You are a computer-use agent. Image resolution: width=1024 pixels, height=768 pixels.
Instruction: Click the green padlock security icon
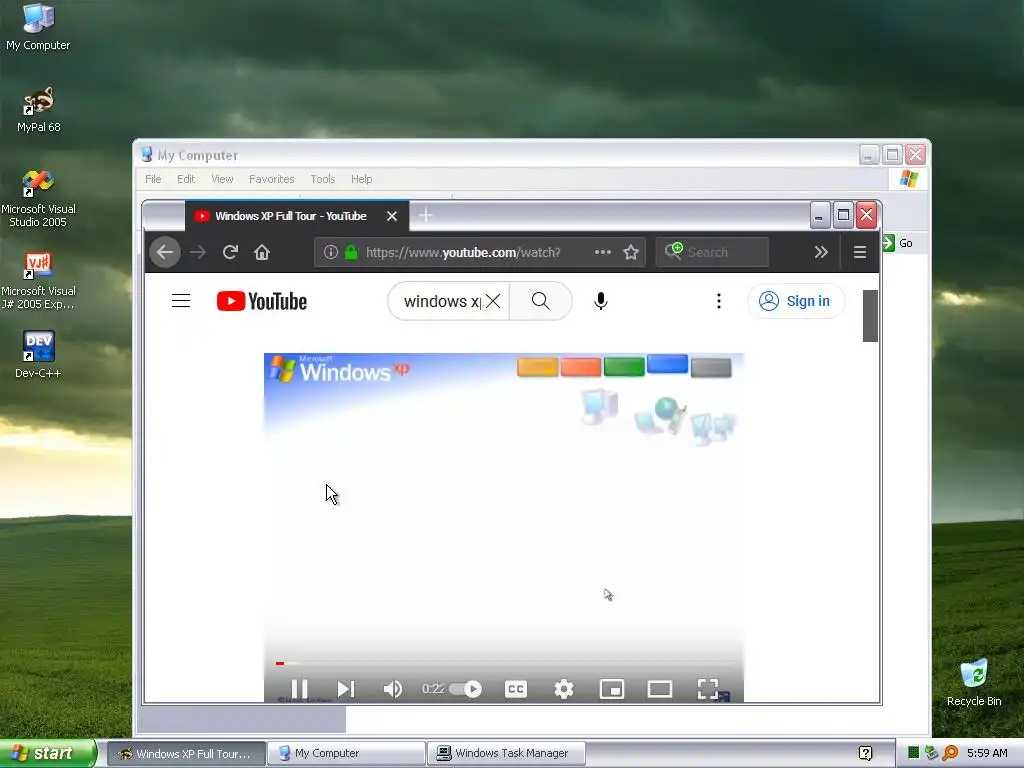tap(351, 252)
